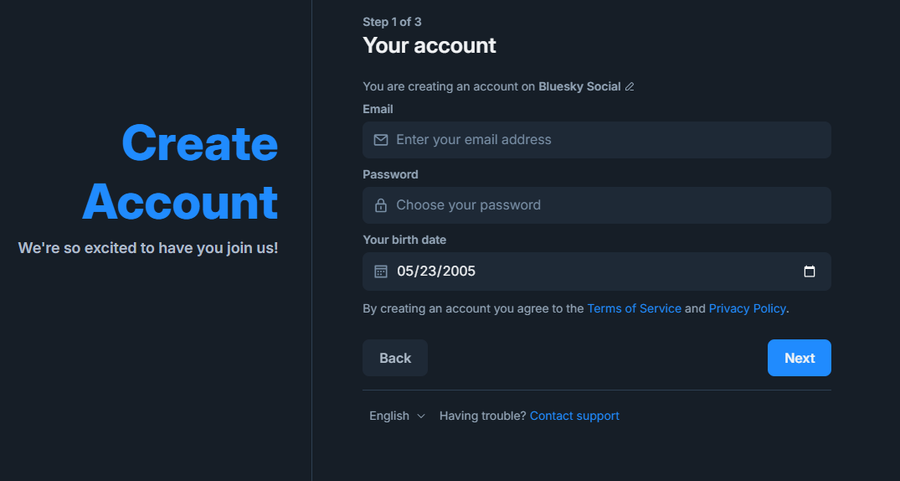Select the month segment '05' in the birth date
The image size is (900, 481).
point(405,271)
